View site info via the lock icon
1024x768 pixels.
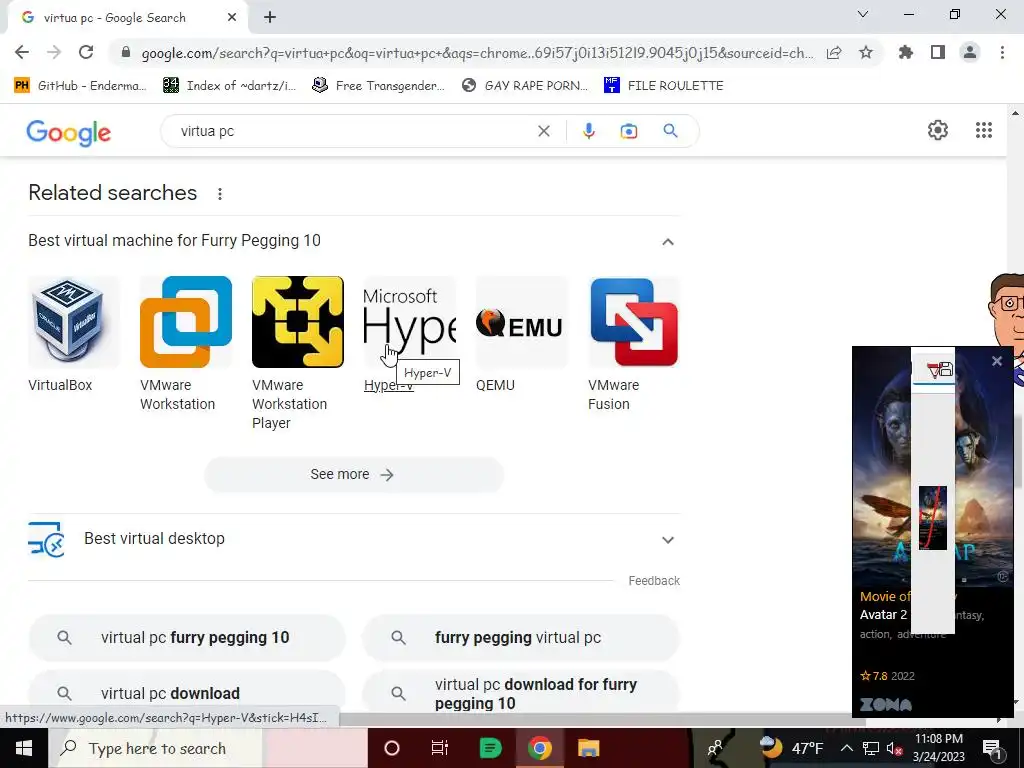point(126,53)
